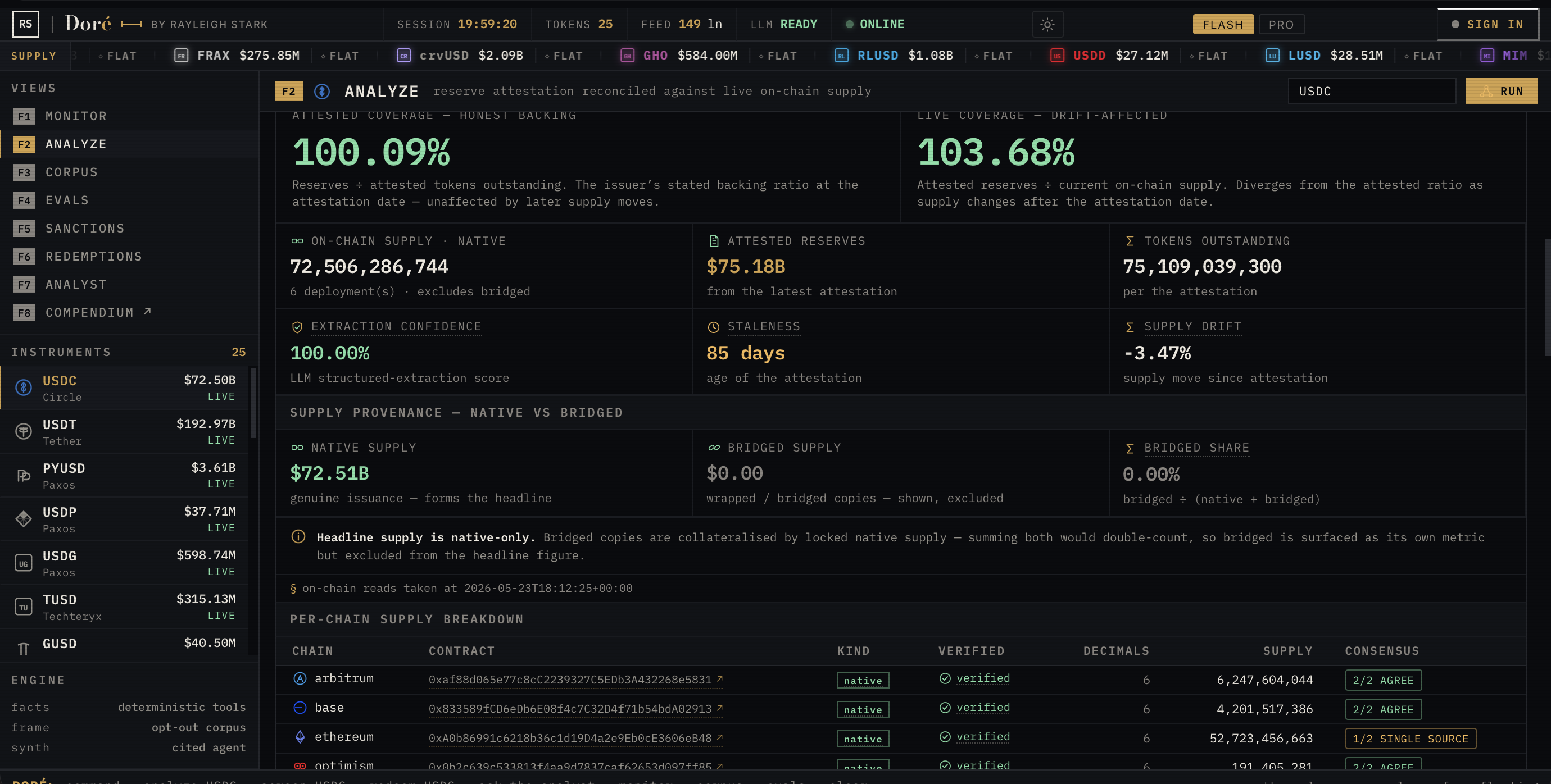
Task: Switch to PRO model mode
Action: click(x=1281, y=25)
